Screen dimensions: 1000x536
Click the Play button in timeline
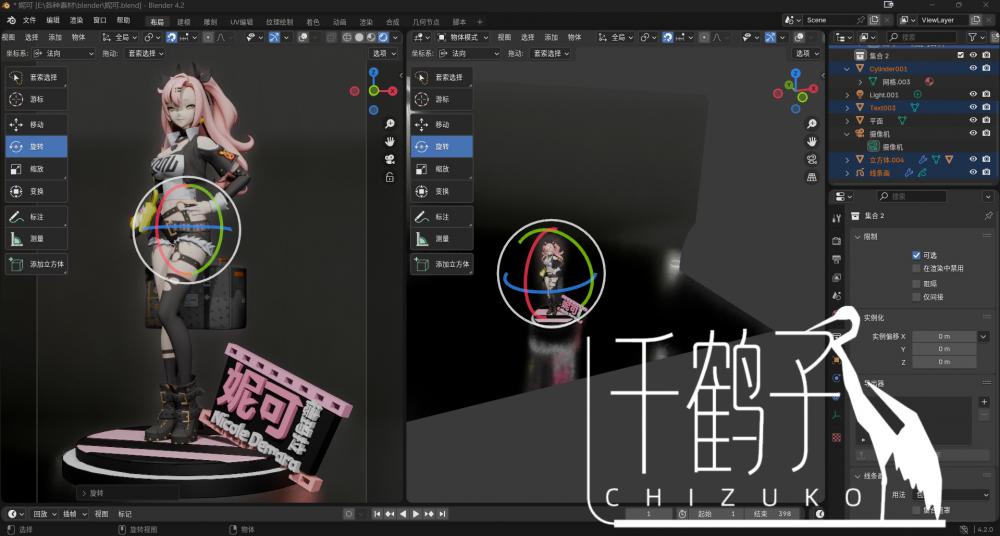click(x=416, y=514)
